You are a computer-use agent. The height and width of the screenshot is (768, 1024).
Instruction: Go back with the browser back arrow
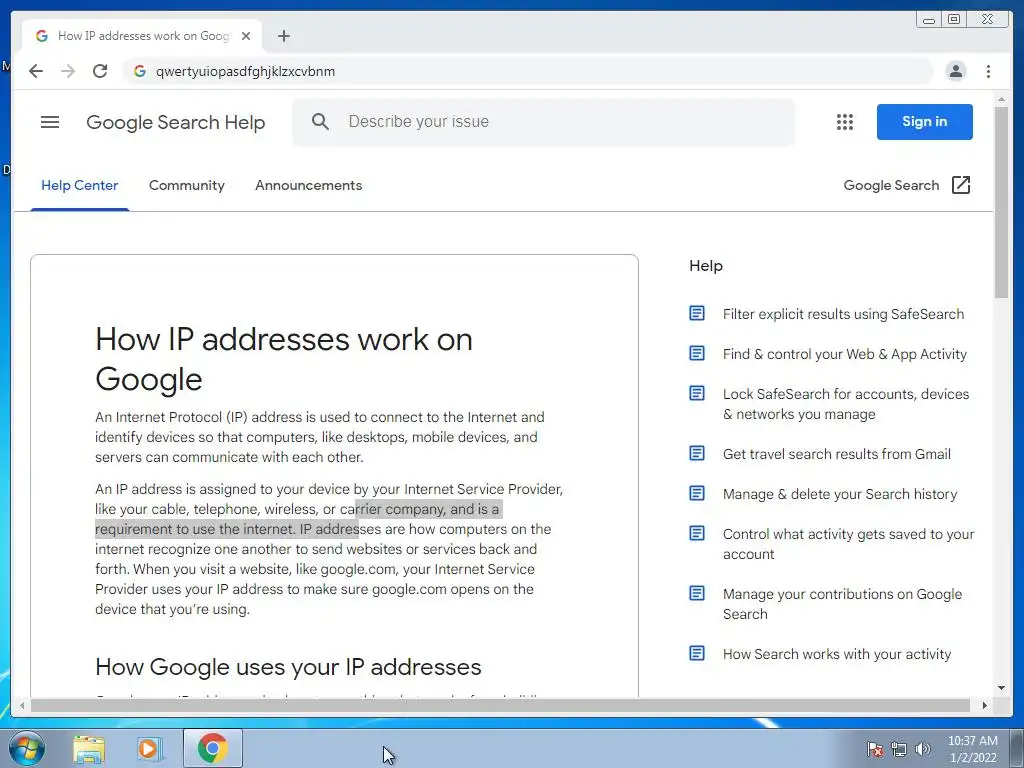(x=36, y=71)
